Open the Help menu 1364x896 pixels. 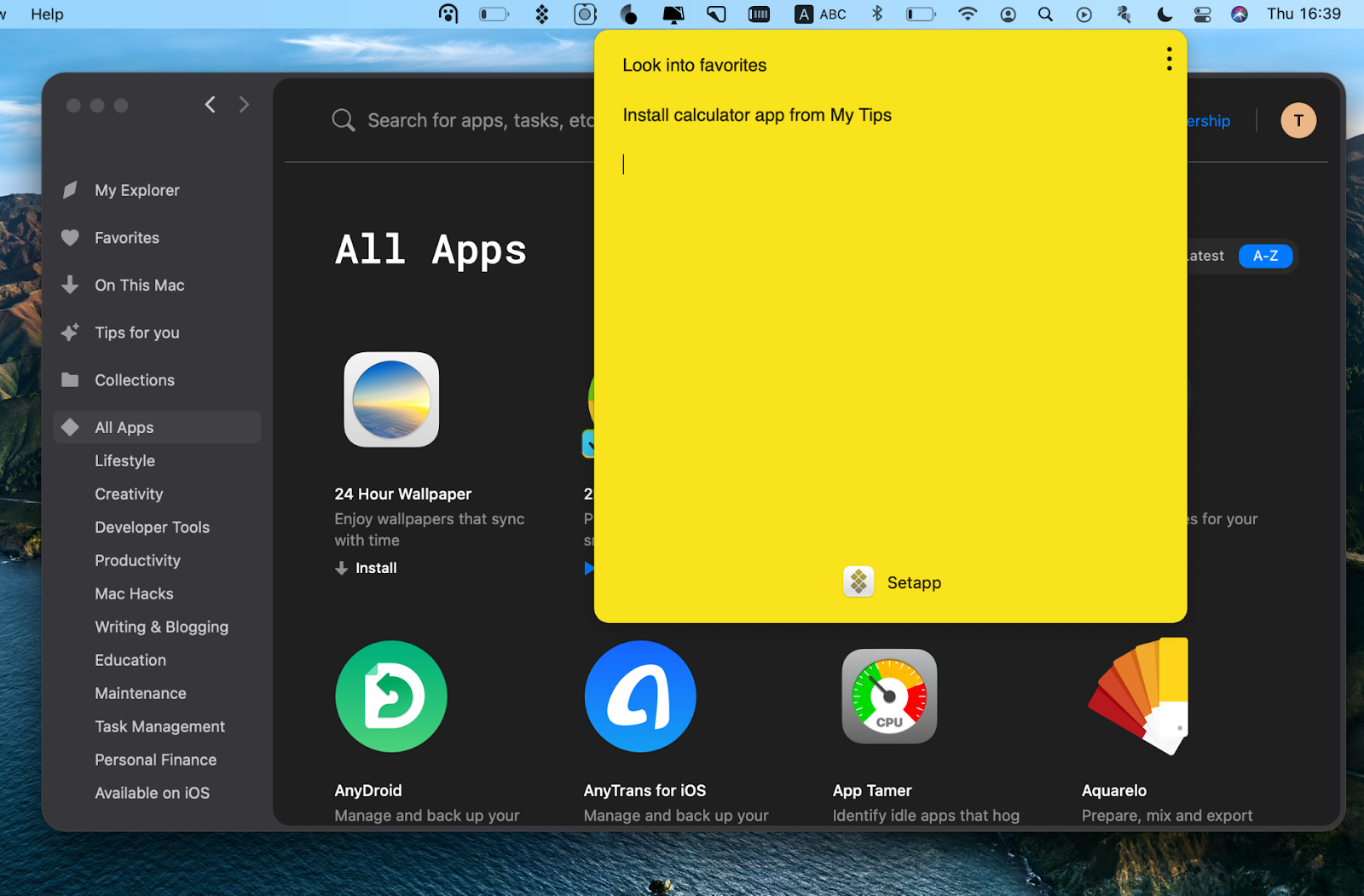[47, 14]
